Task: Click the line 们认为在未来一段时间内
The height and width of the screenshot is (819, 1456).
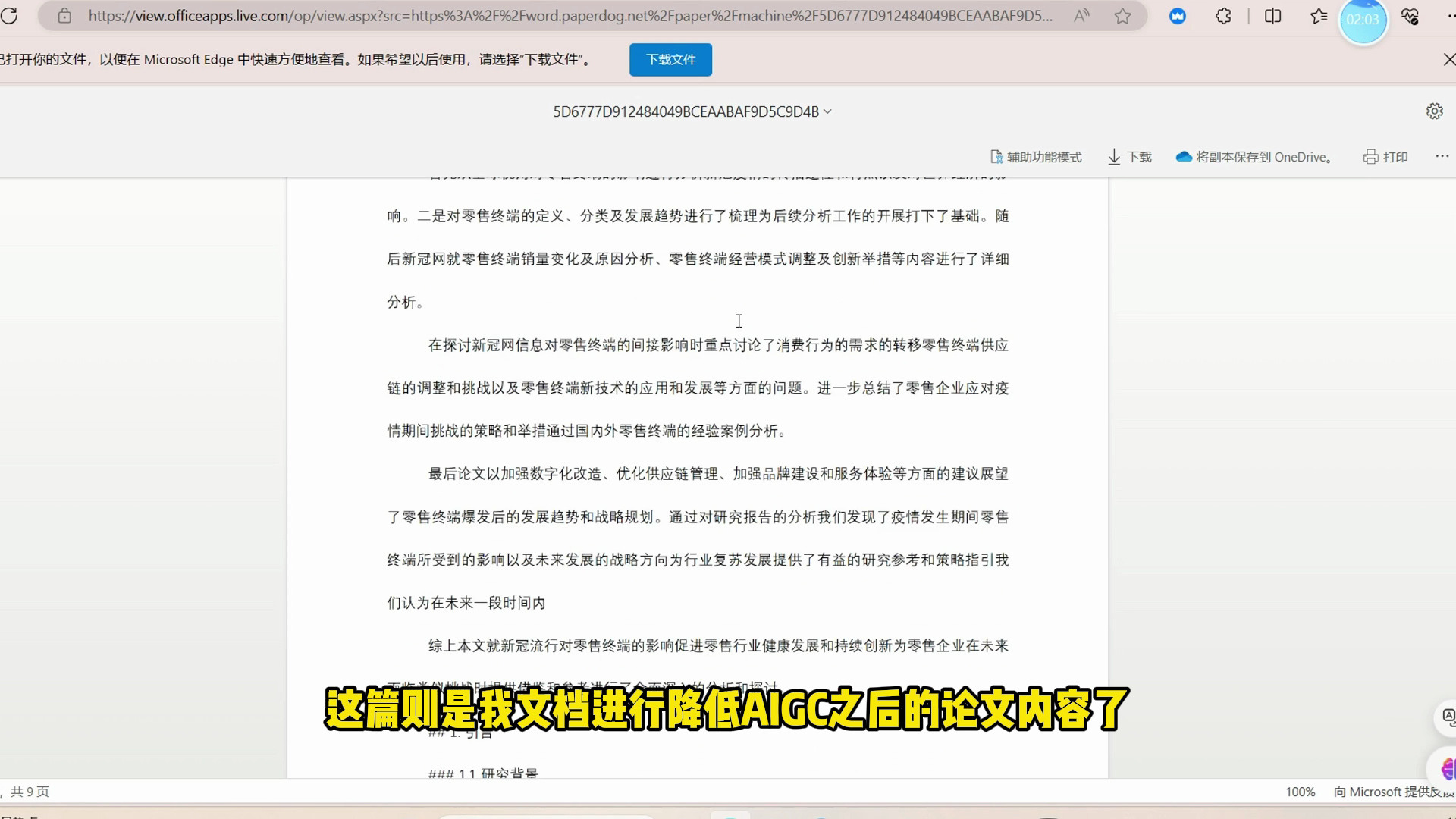Action: [x=466, y=603]
